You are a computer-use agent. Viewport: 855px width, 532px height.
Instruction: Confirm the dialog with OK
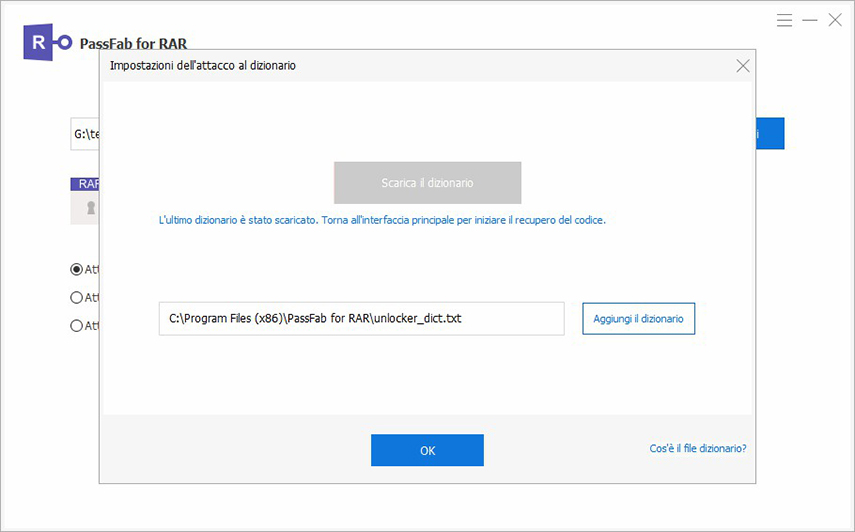click(x=427, y=450)
